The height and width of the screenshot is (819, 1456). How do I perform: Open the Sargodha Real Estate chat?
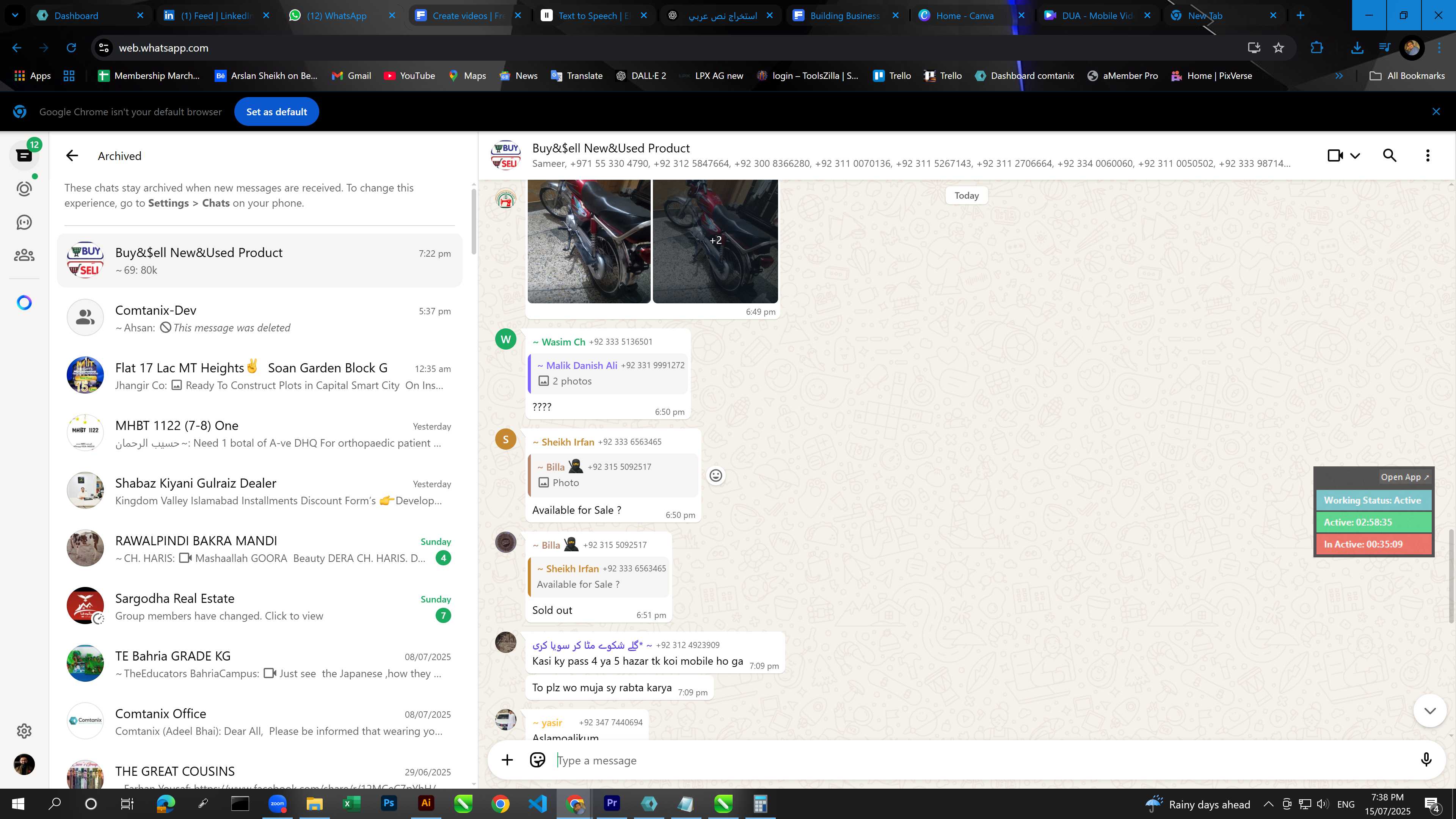click(x=259, y=607)
